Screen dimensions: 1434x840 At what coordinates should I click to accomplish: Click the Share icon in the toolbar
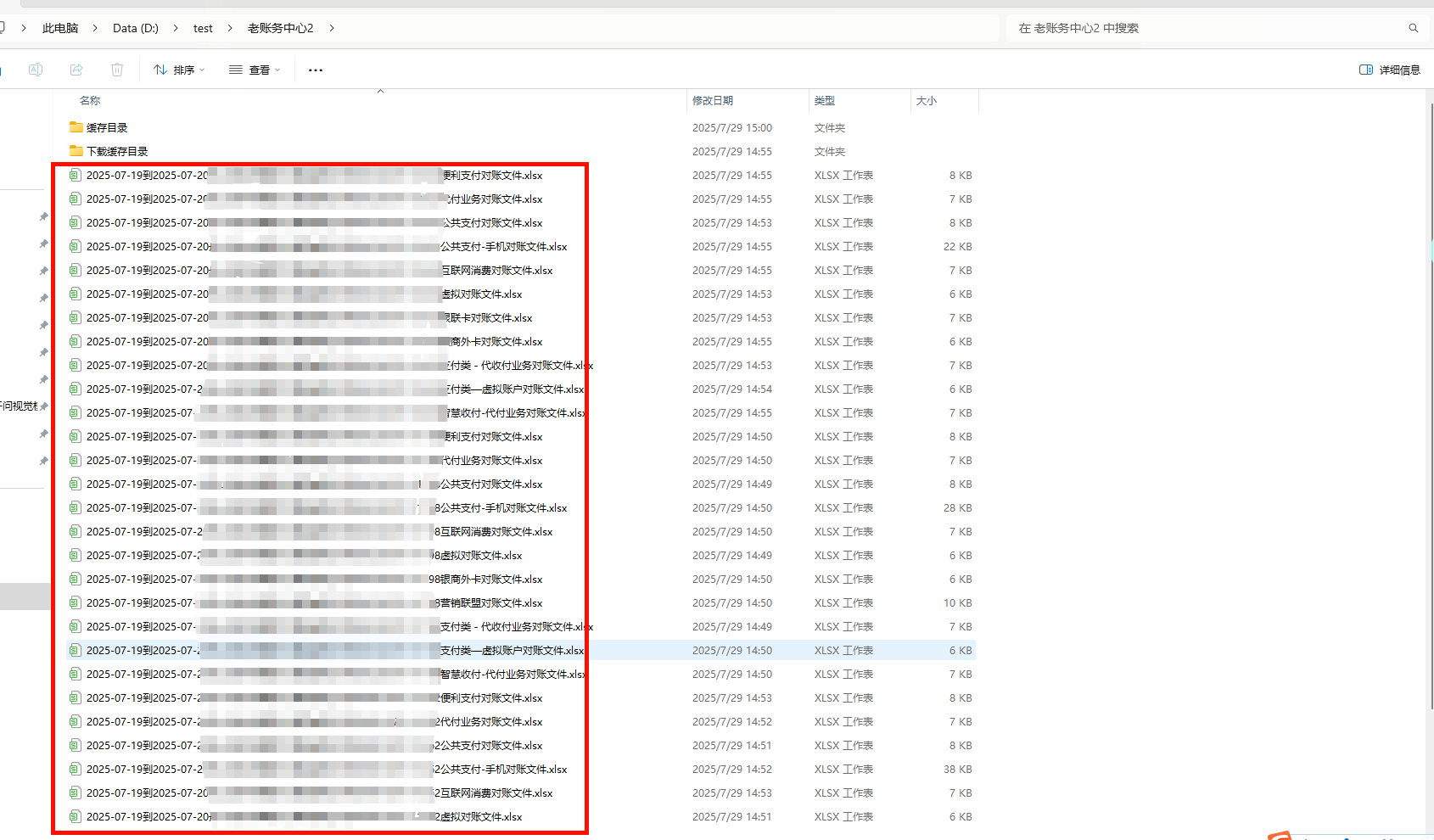click(x=76, y=70)
